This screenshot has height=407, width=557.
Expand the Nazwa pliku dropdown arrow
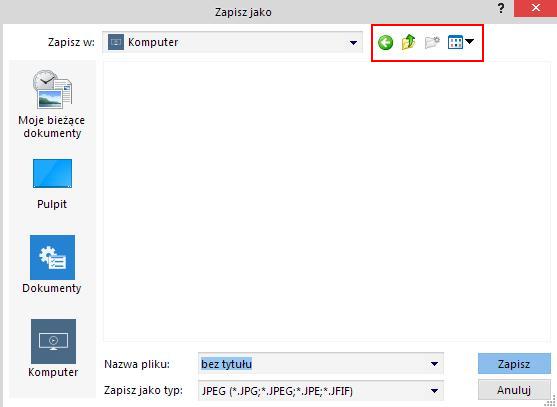[434, 364]
